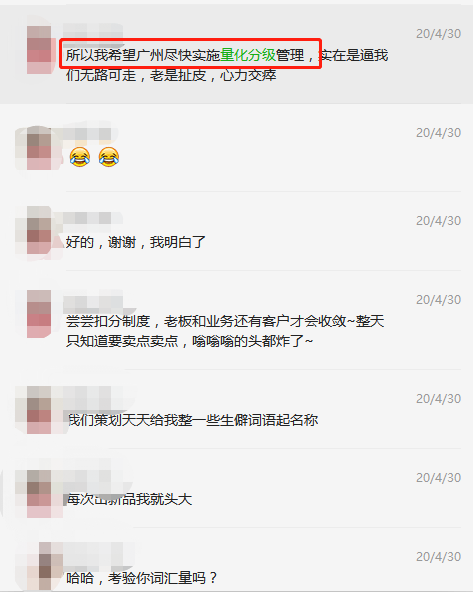Open avatar of the emoji message sender
473x592 pixels.
click(x=39, y=148)
